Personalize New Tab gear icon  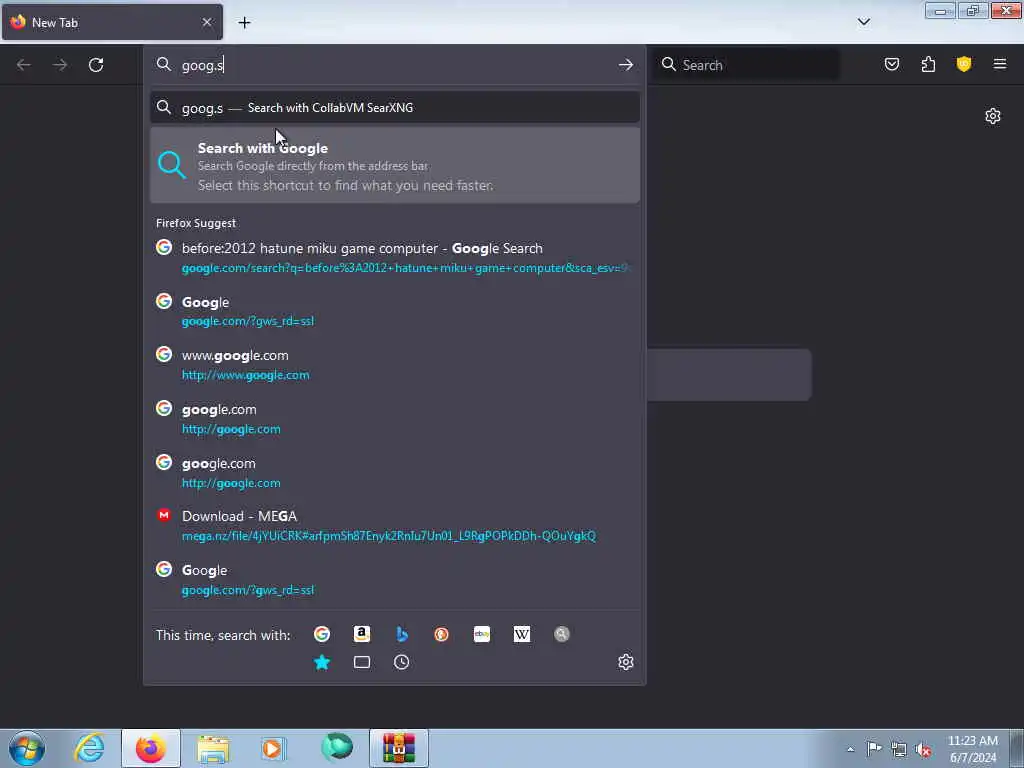coord(993,116)
